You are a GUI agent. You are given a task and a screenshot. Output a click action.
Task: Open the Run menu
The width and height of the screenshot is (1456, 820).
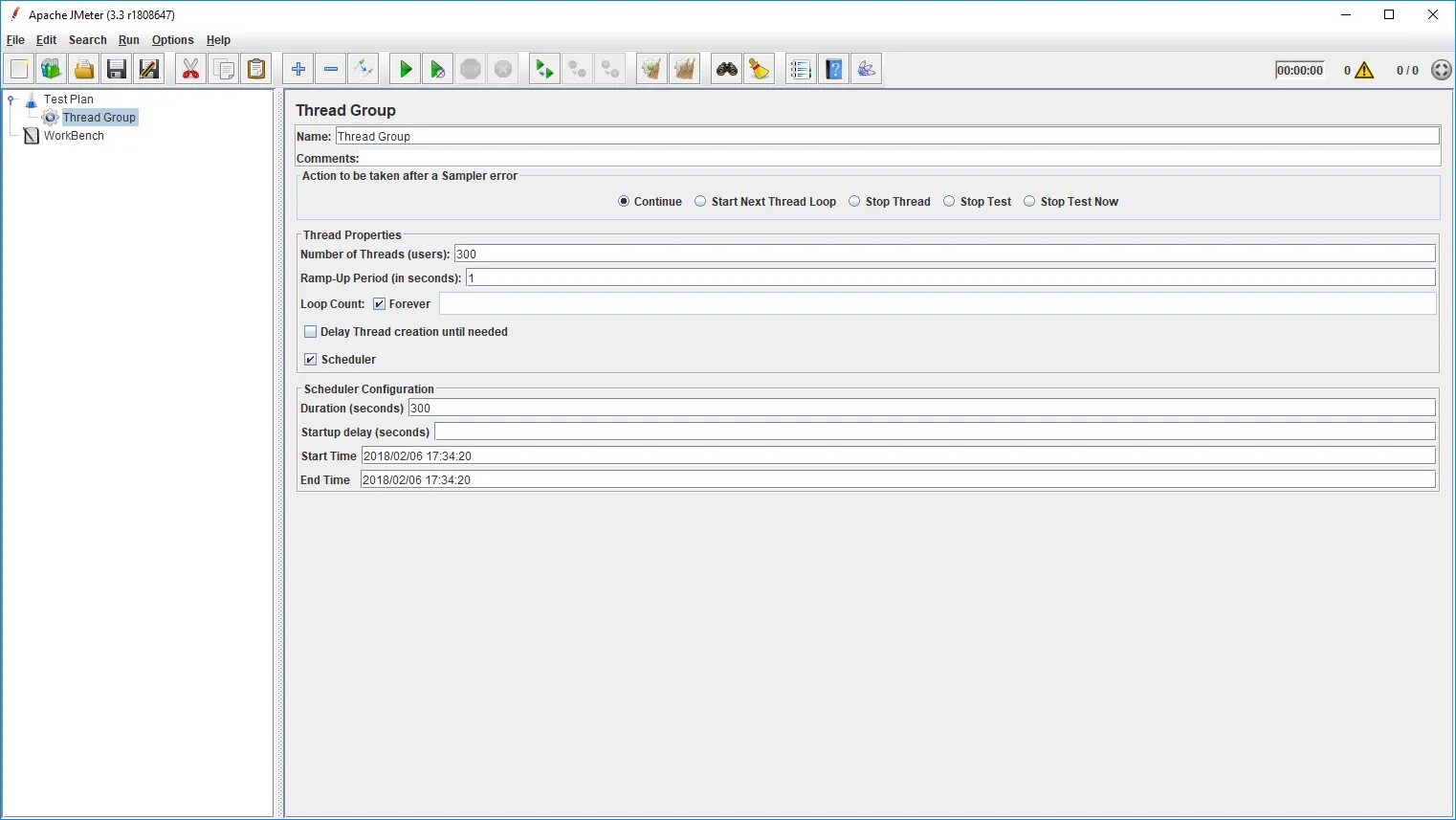[x=128, y=40]
